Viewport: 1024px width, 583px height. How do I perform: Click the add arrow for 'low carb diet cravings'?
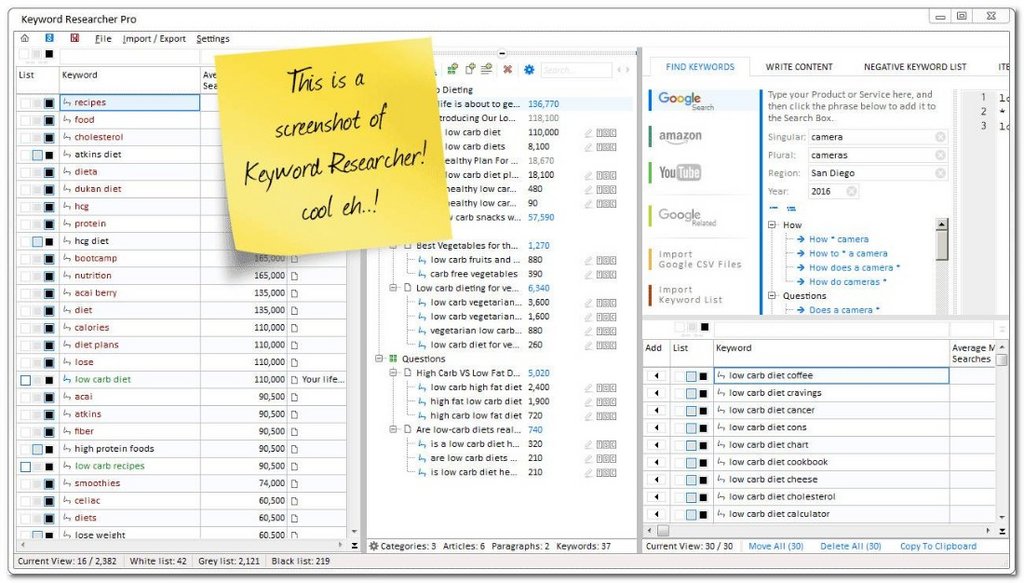(x=656, y=393)
